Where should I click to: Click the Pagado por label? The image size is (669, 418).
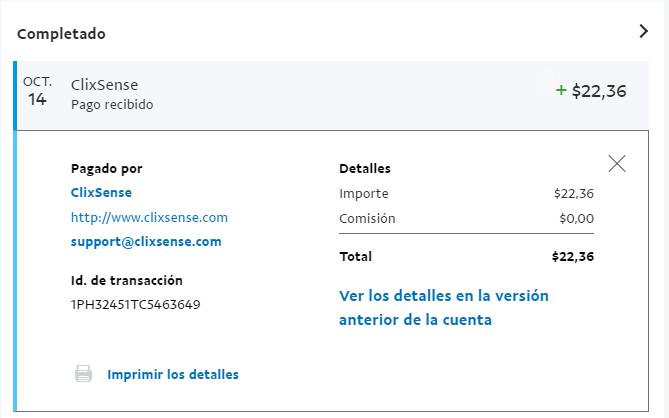[107, 168]
